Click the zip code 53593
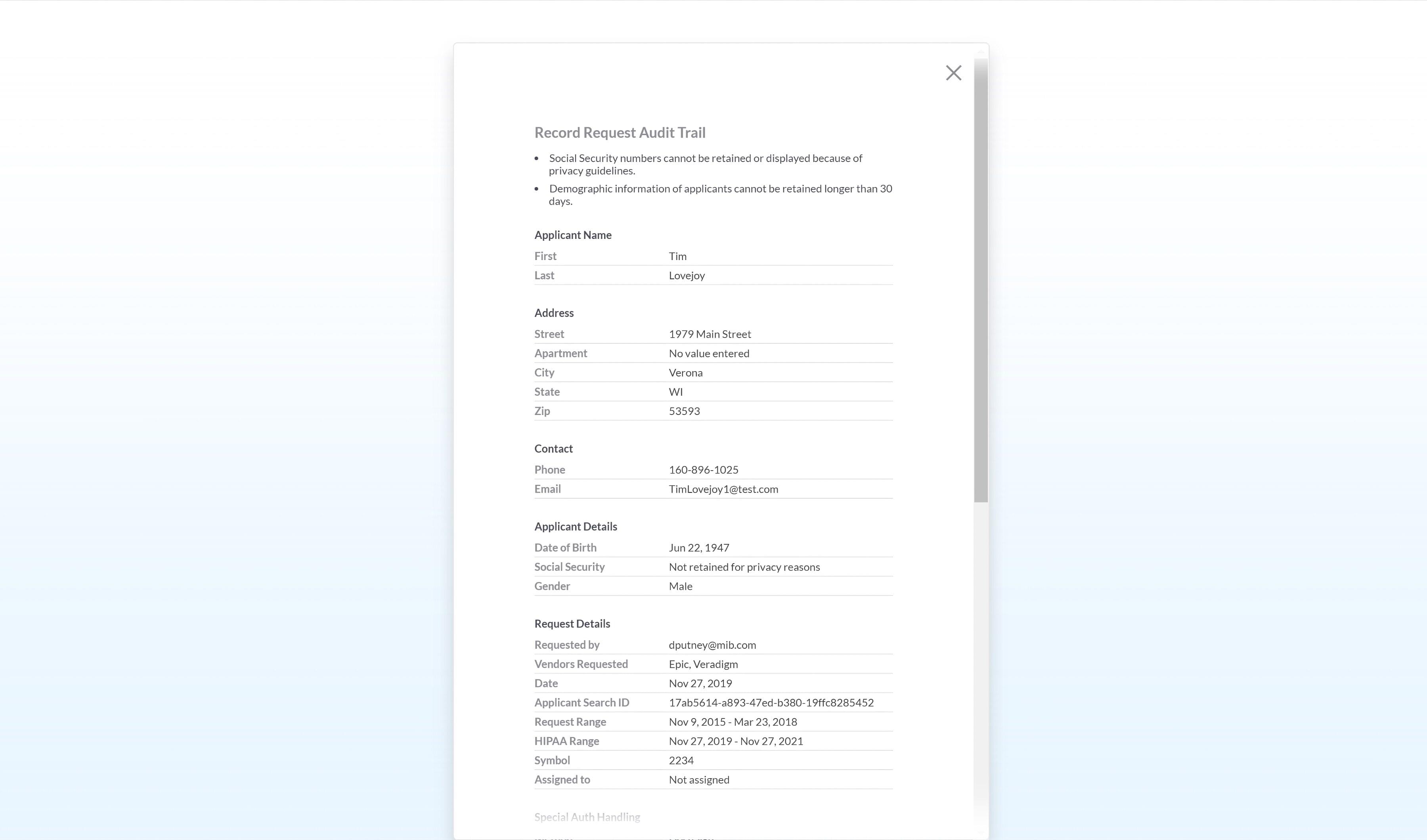 [x=684, y=411]
